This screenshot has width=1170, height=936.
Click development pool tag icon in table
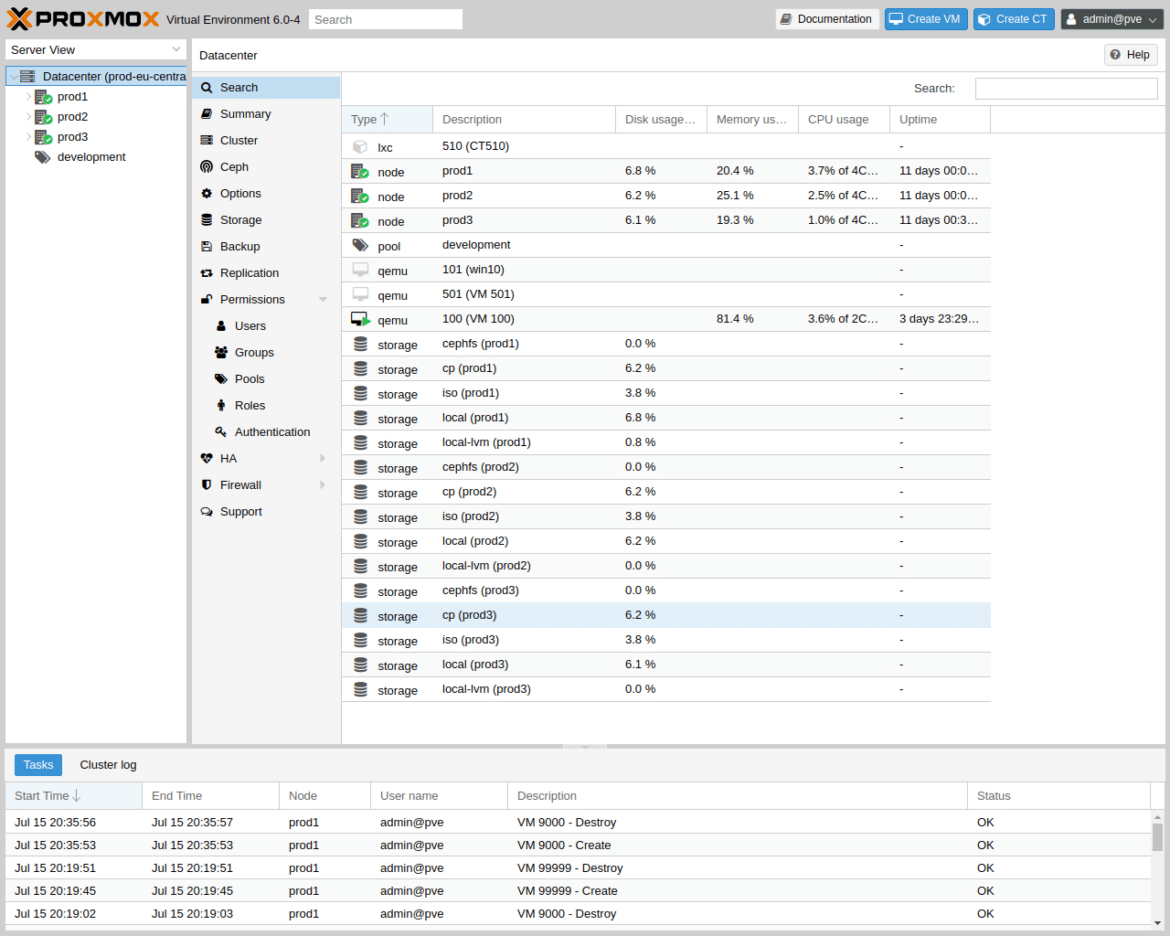(x=360, y=245)
